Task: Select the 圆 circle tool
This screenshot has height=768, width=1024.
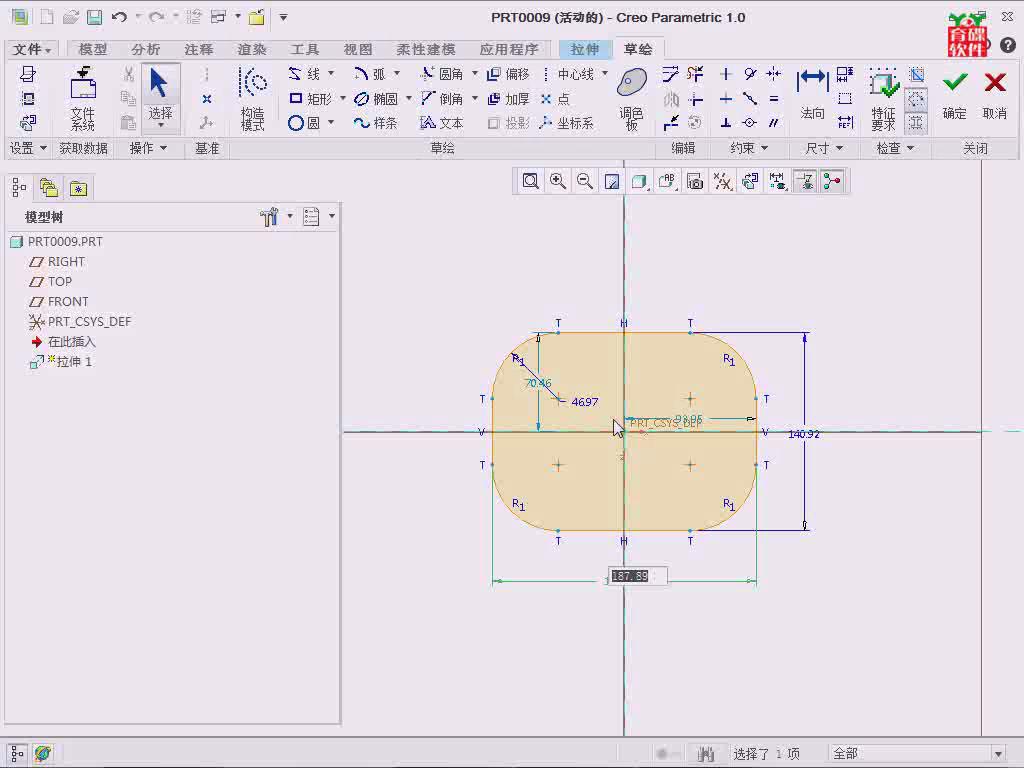Action: tap(304, 123)
